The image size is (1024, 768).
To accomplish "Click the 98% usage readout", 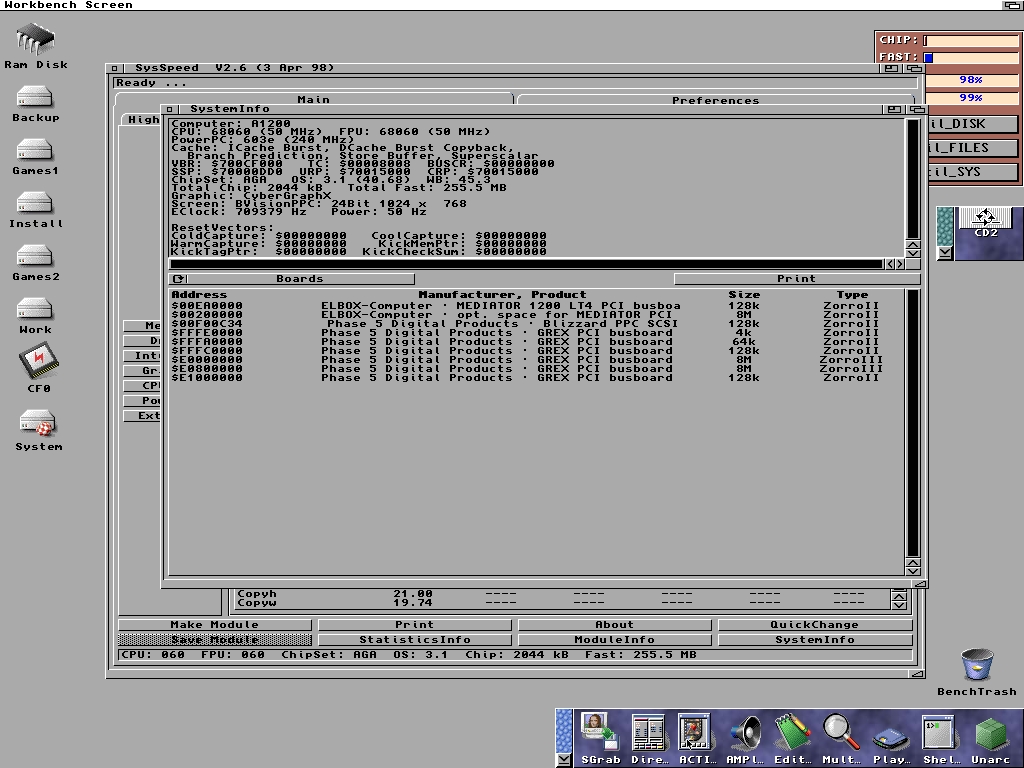I will 971,80.
